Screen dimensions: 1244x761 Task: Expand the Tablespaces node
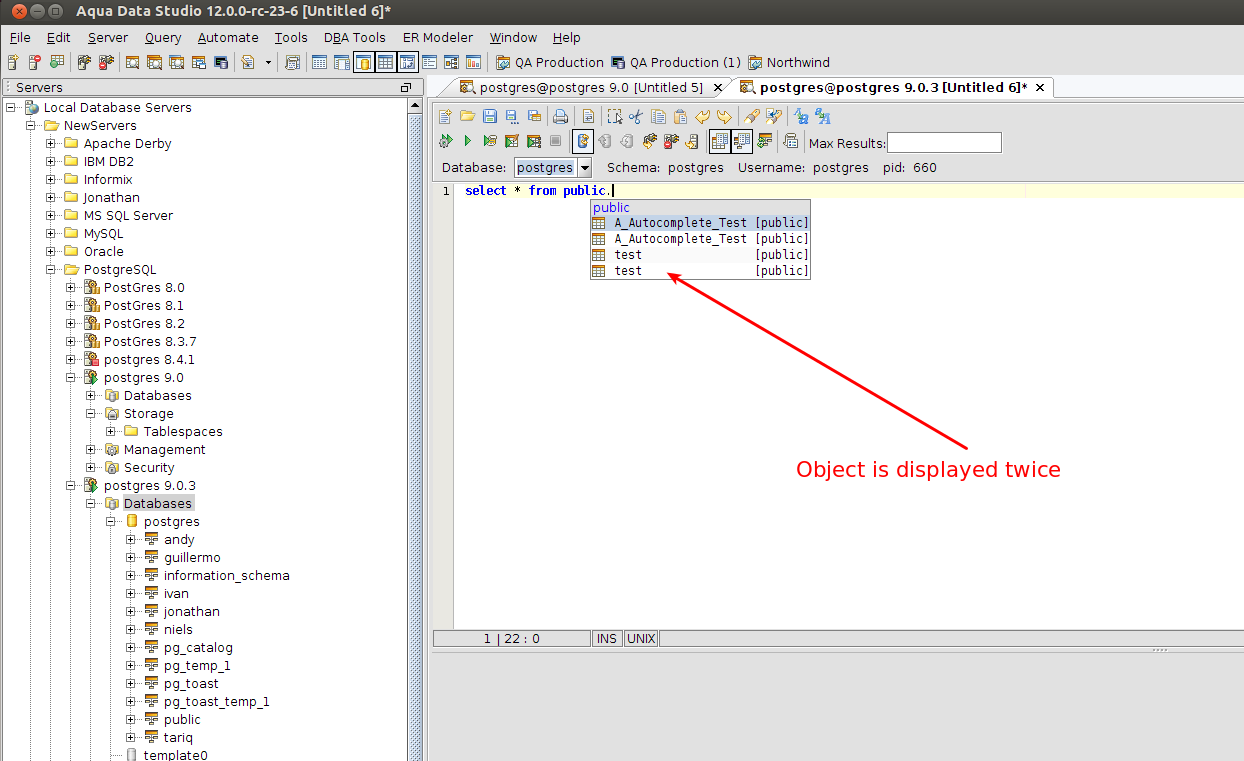111,431
